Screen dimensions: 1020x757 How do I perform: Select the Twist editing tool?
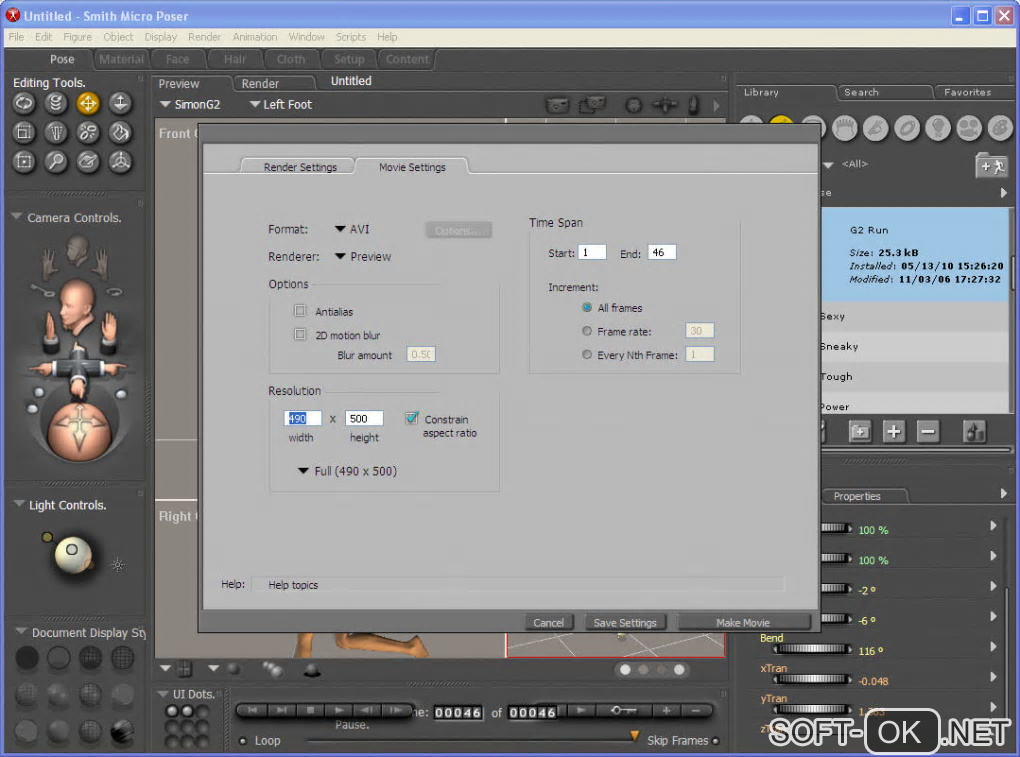pyautogui.click(x=56, y=103)
